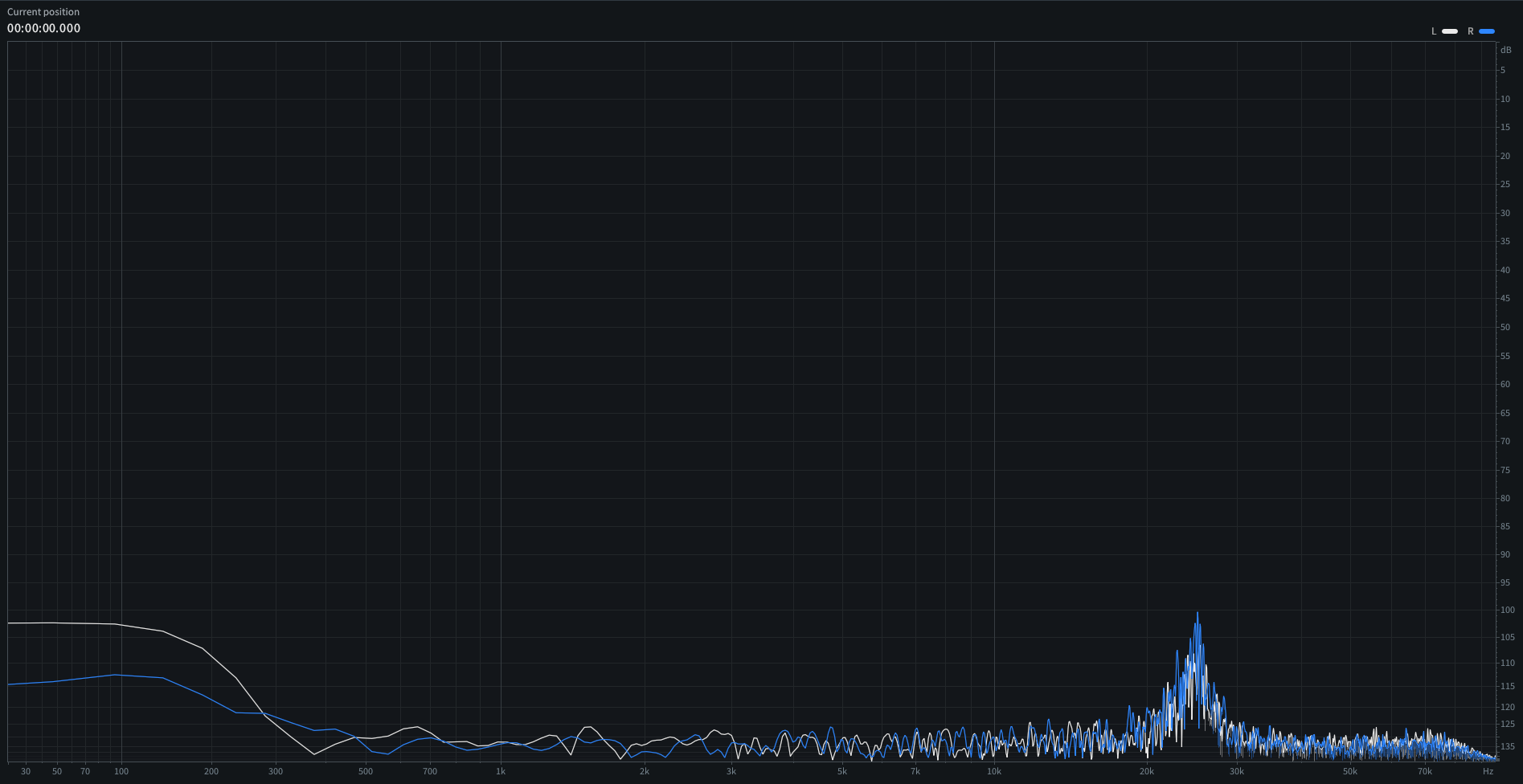Click the 20k frequency axis label

tap(1147, 771)
